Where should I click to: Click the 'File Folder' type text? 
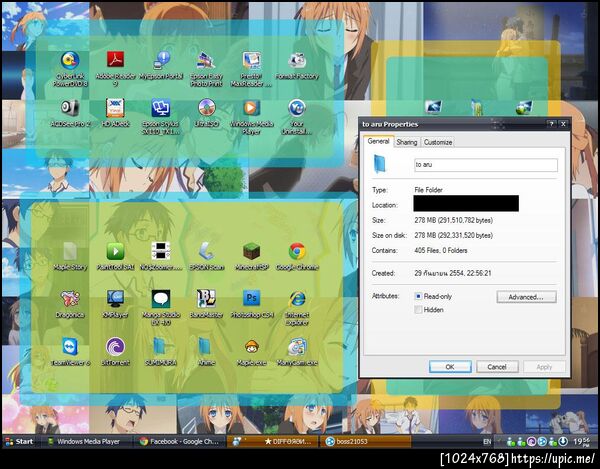[429, 190]
